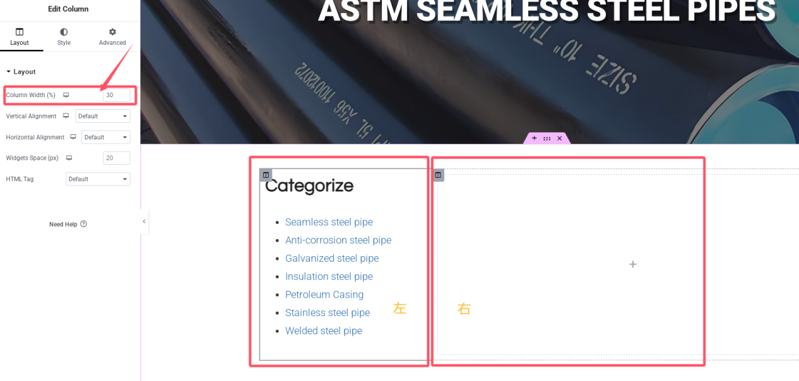Switch to the Style tab
799x381 pixels.
pyautogui.click(x=64, y=37)
